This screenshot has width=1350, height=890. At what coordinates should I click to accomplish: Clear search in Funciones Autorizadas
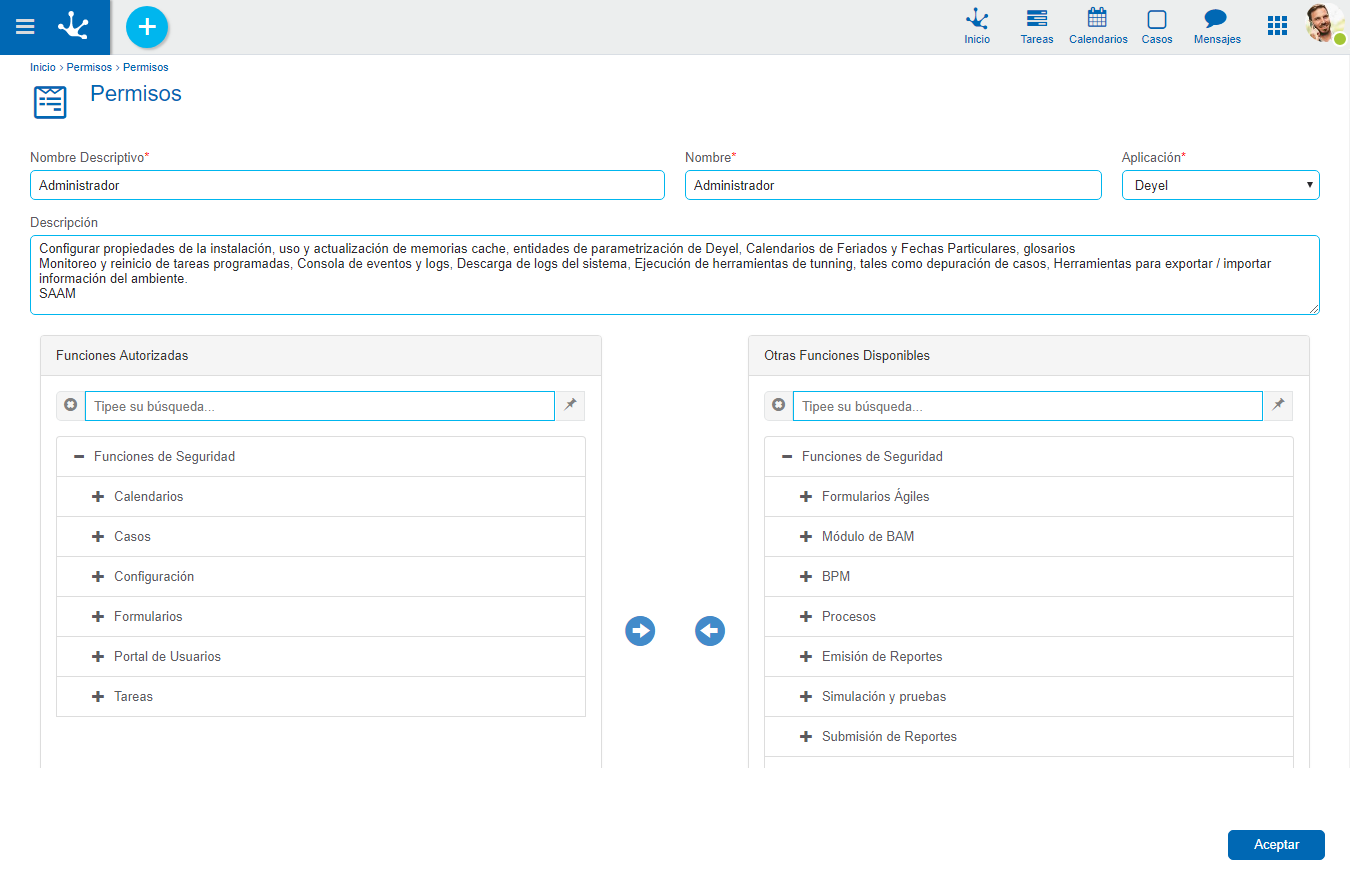coord(70,406)
